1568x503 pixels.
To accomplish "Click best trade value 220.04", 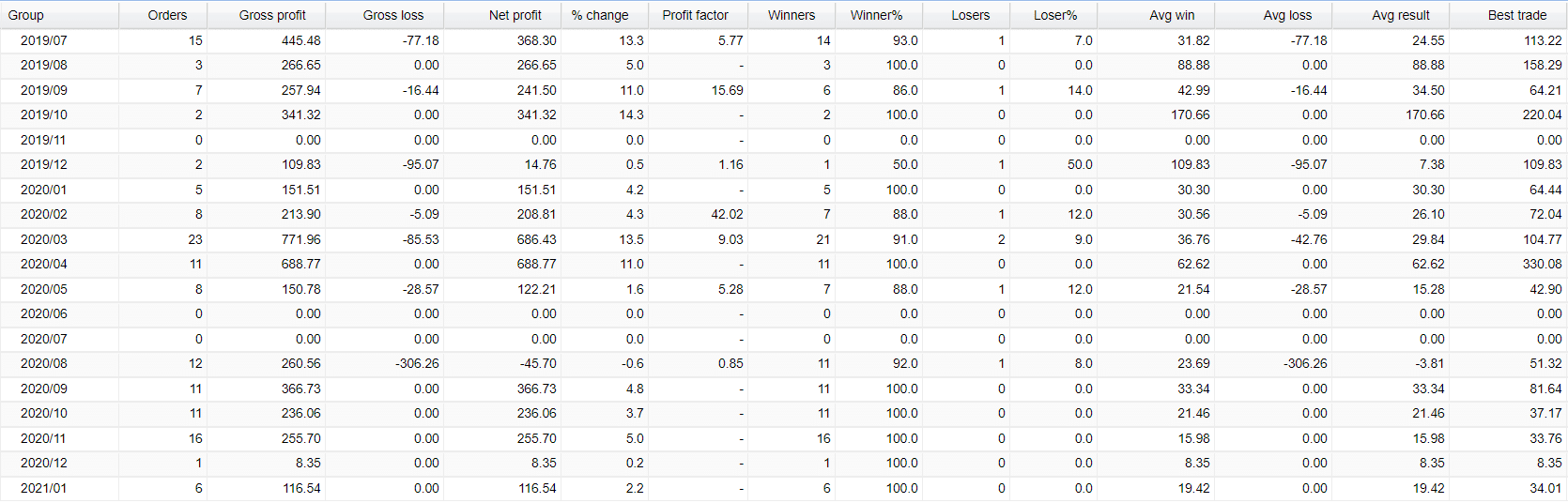I will click(x=1543, y=114).
